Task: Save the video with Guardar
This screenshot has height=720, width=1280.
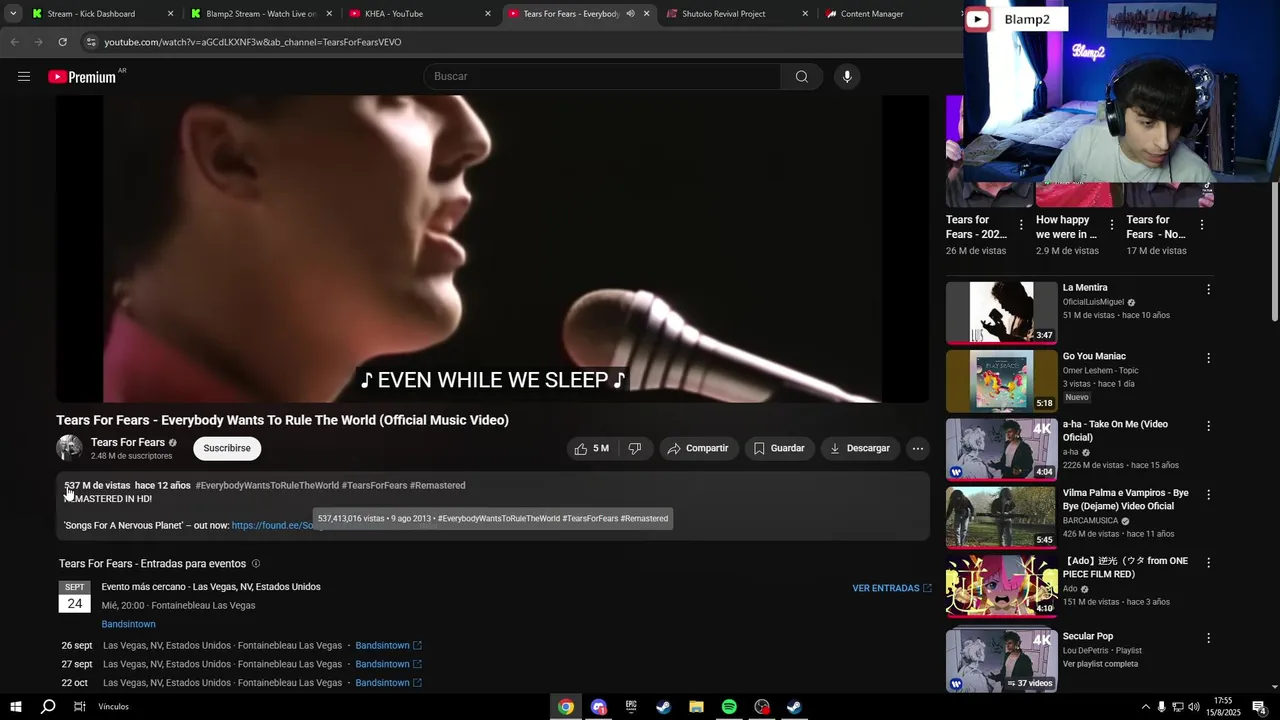Action: (x=779, y=448)
